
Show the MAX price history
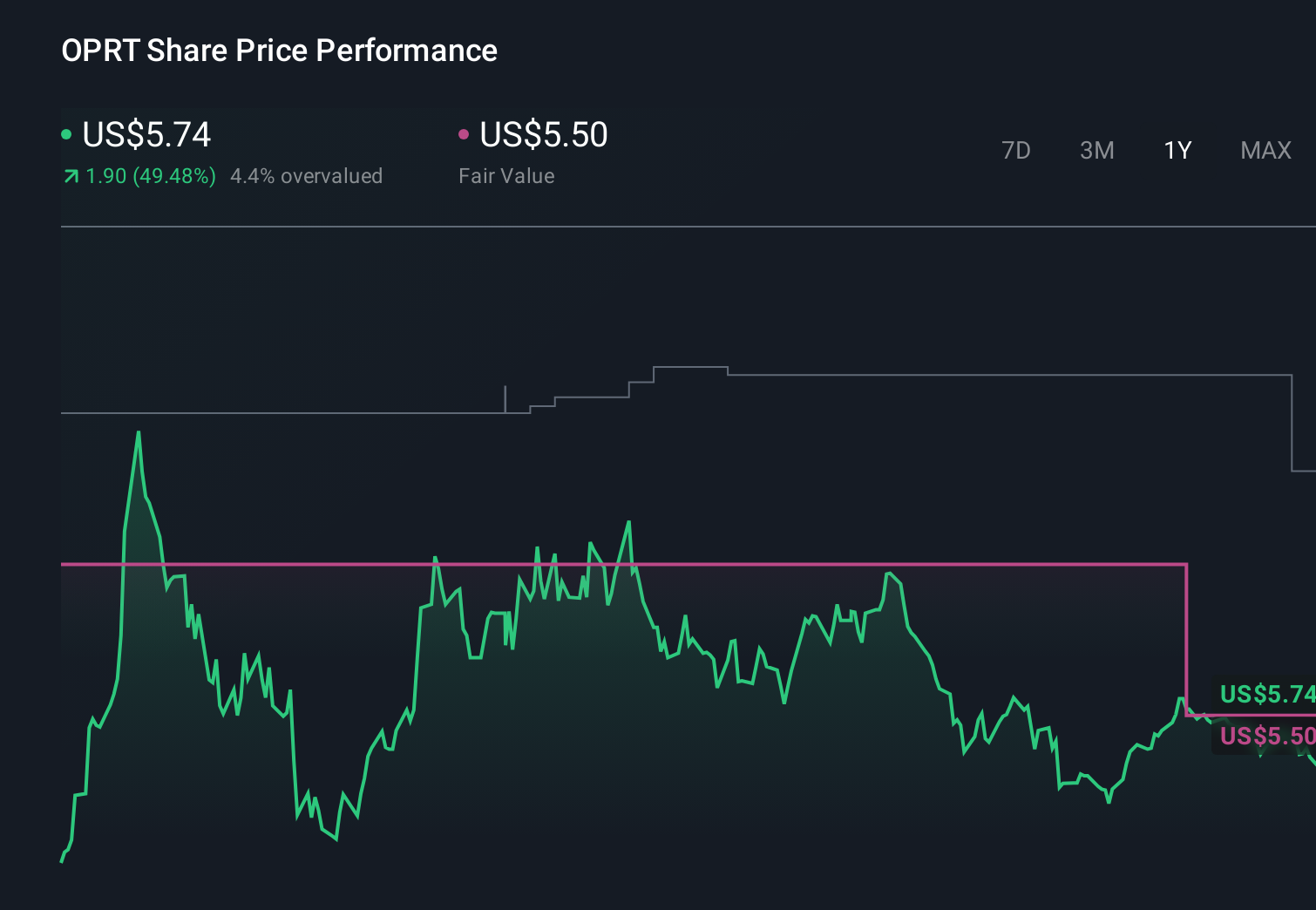(1265, 151)
